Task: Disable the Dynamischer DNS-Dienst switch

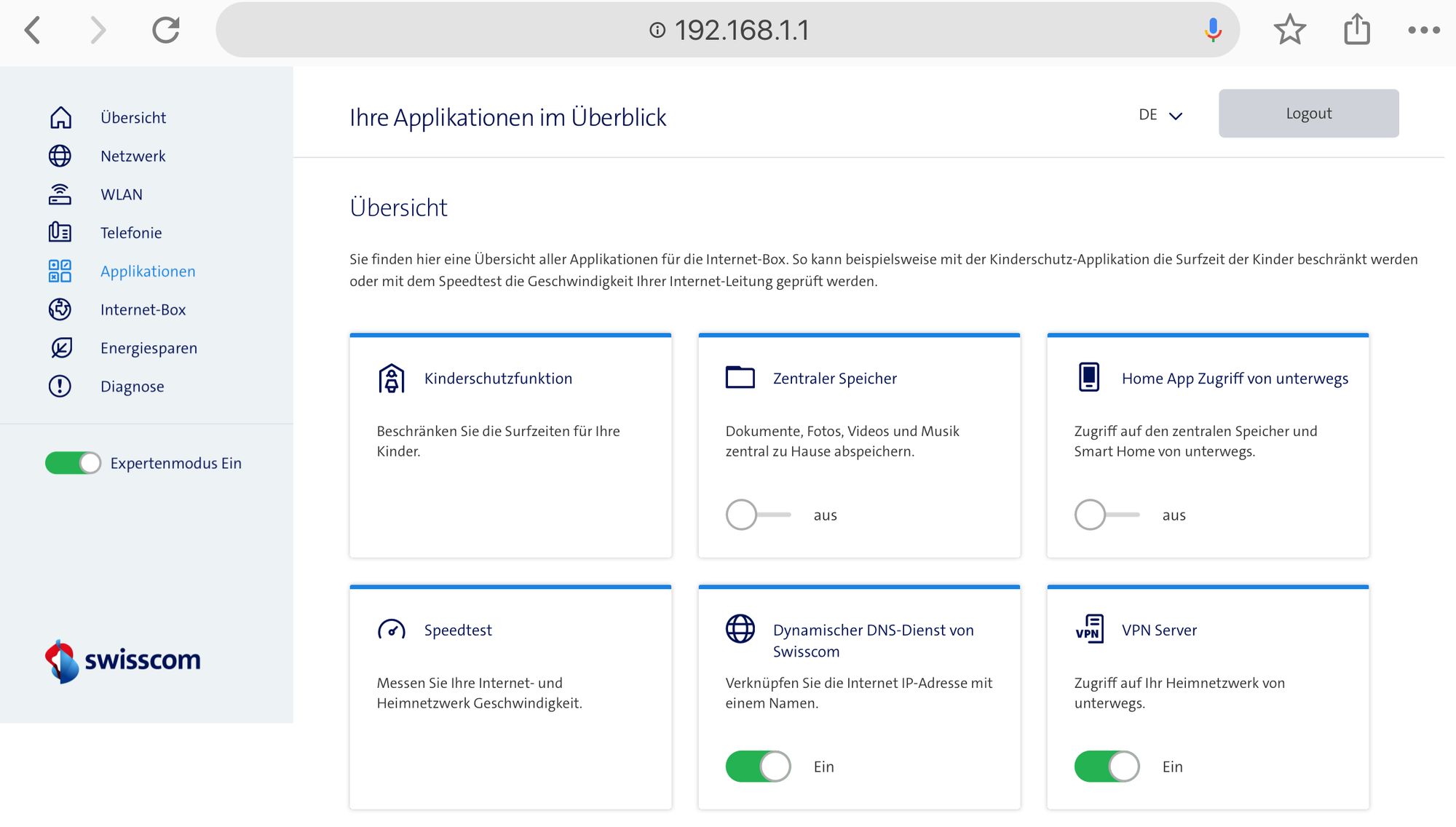Action: click(x=758, y=767)
